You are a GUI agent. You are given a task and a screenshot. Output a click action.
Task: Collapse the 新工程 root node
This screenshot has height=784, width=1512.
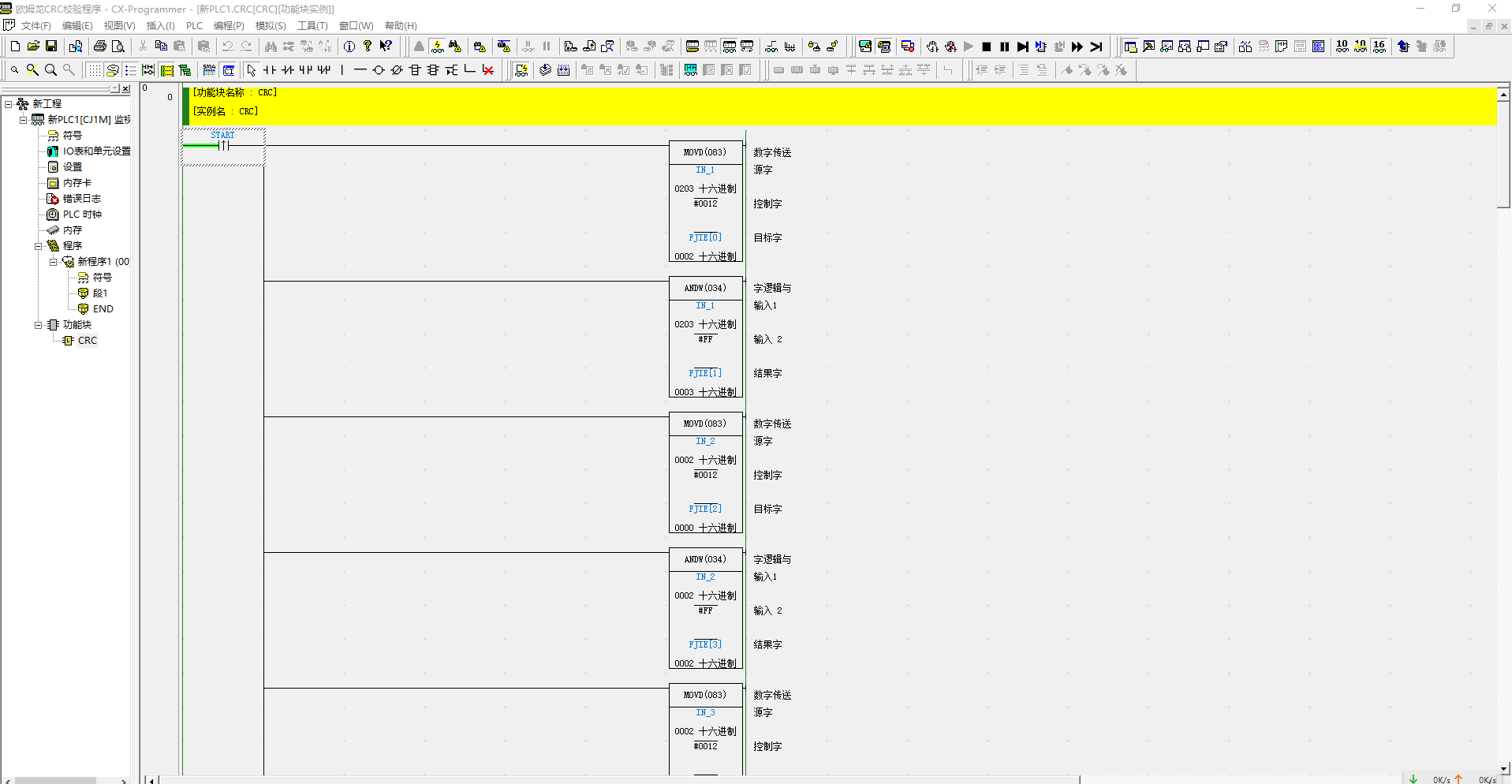8,104
